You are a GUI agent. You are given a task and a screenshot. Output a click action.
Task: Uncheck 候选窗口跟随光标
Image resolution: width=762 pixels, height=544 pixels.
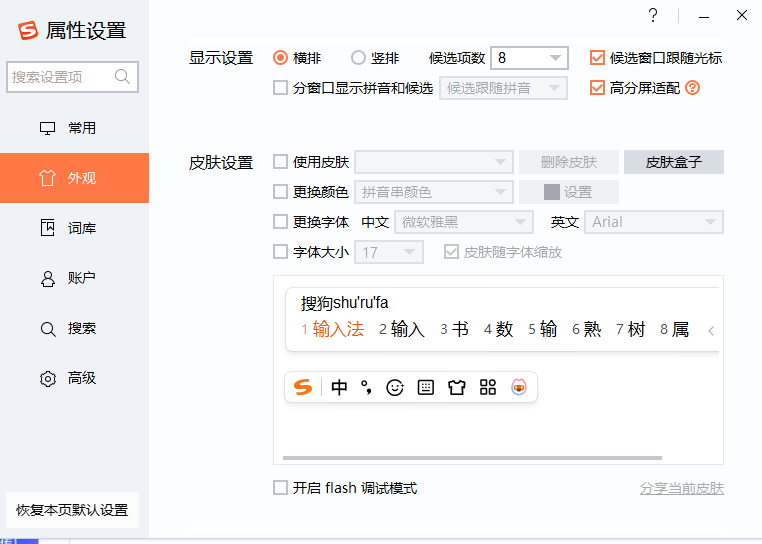597,58
